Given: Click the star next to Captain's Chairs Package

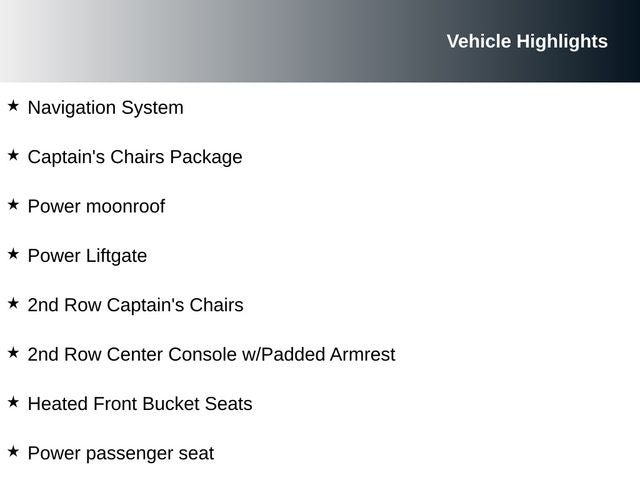Looking at the screenshot, I should coord(13,155).
